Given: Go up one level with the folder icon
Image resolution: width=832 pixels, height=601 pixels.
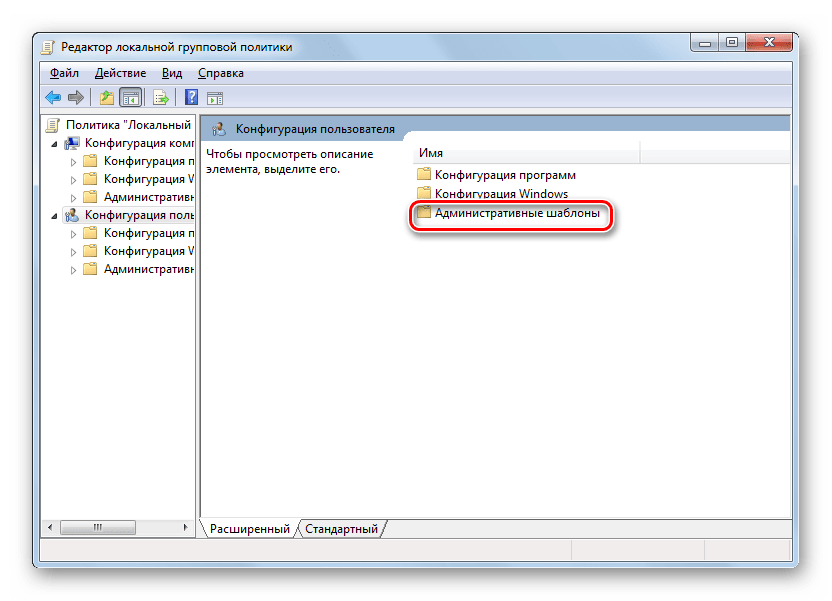Looking at the screenshot, I should [107, 98].
